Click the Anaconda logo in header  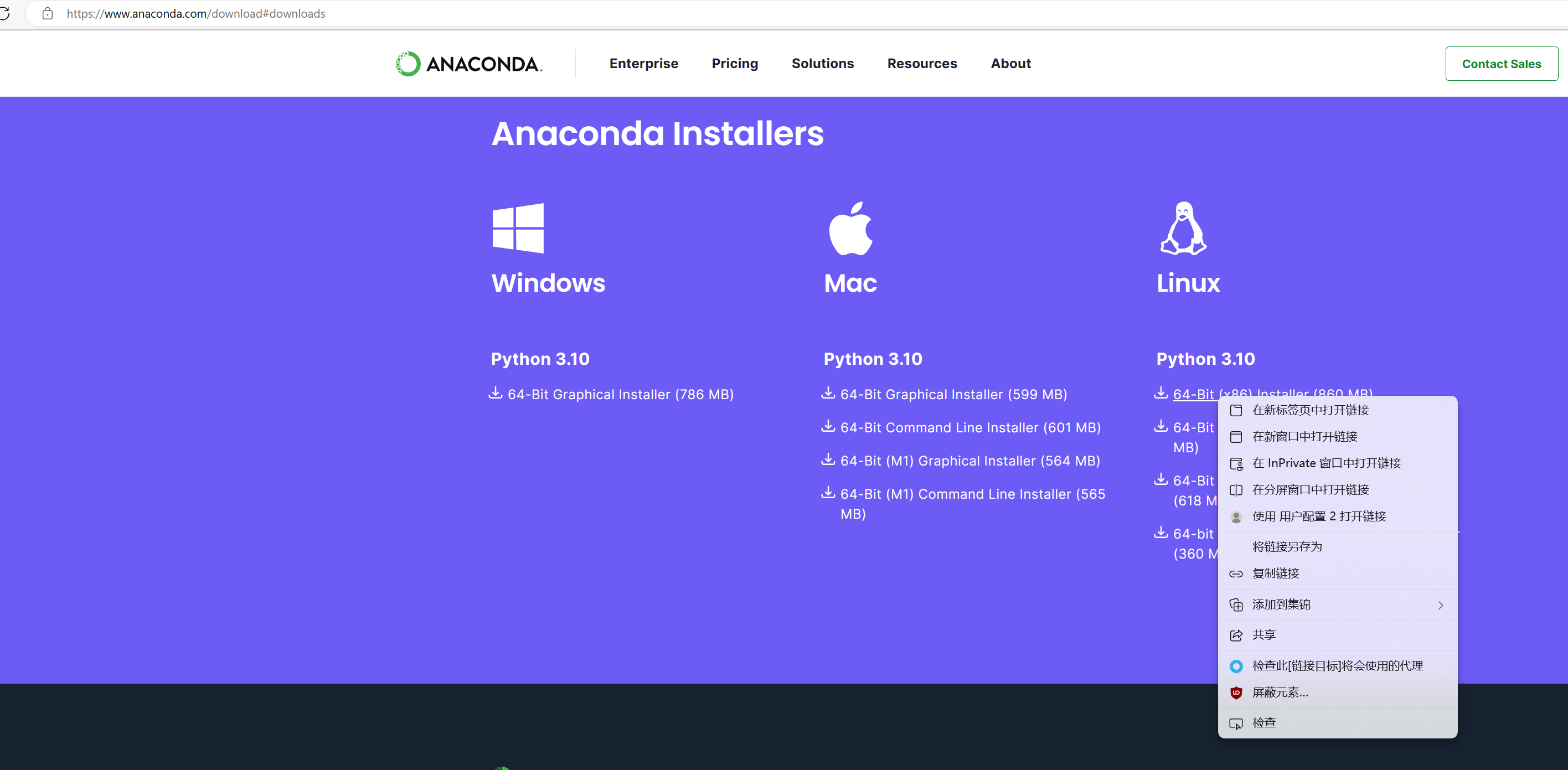click(469, 64)
